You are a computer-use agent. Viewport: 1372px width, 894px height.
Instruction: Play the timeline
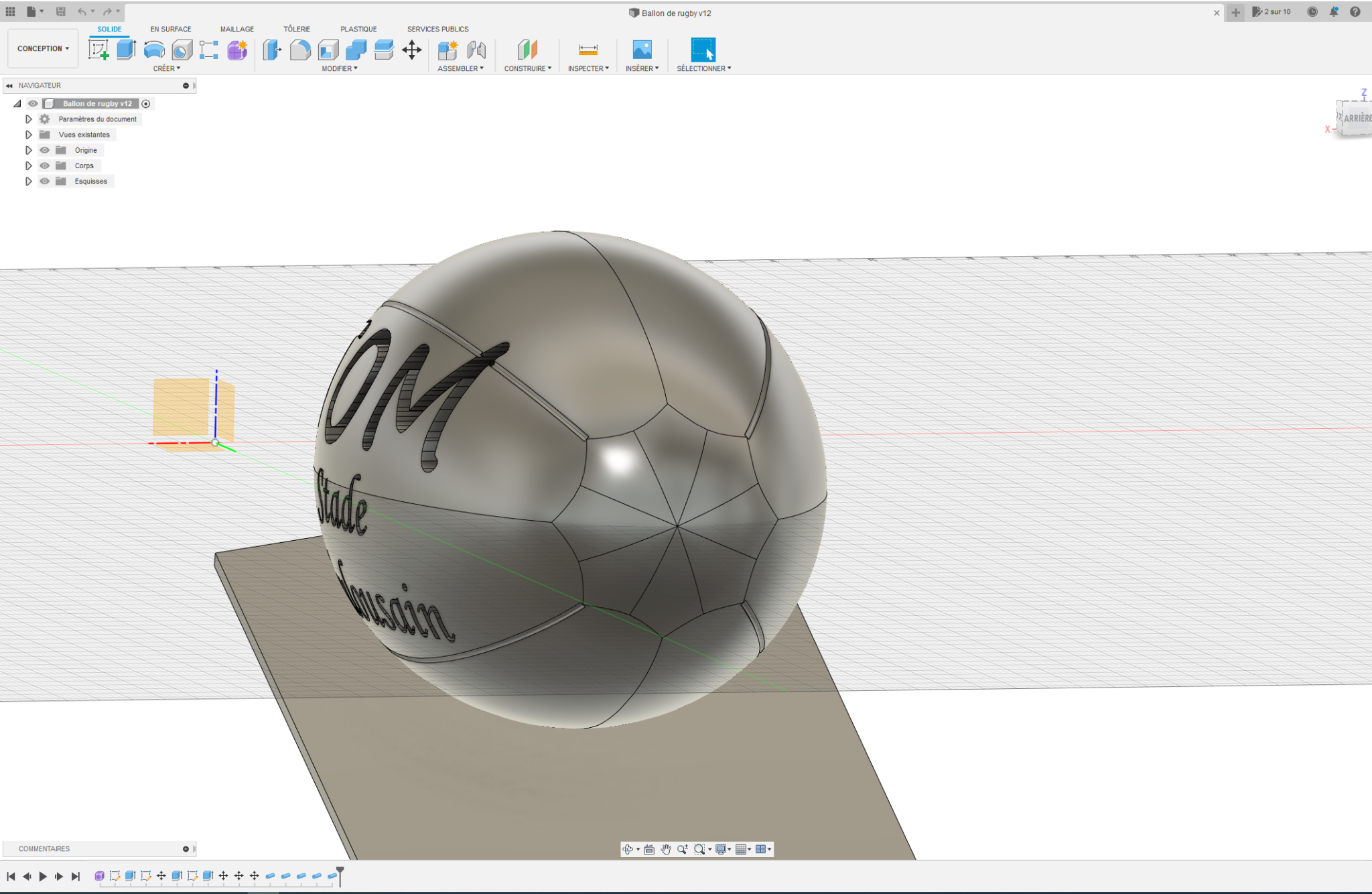(x=43, y=876)
